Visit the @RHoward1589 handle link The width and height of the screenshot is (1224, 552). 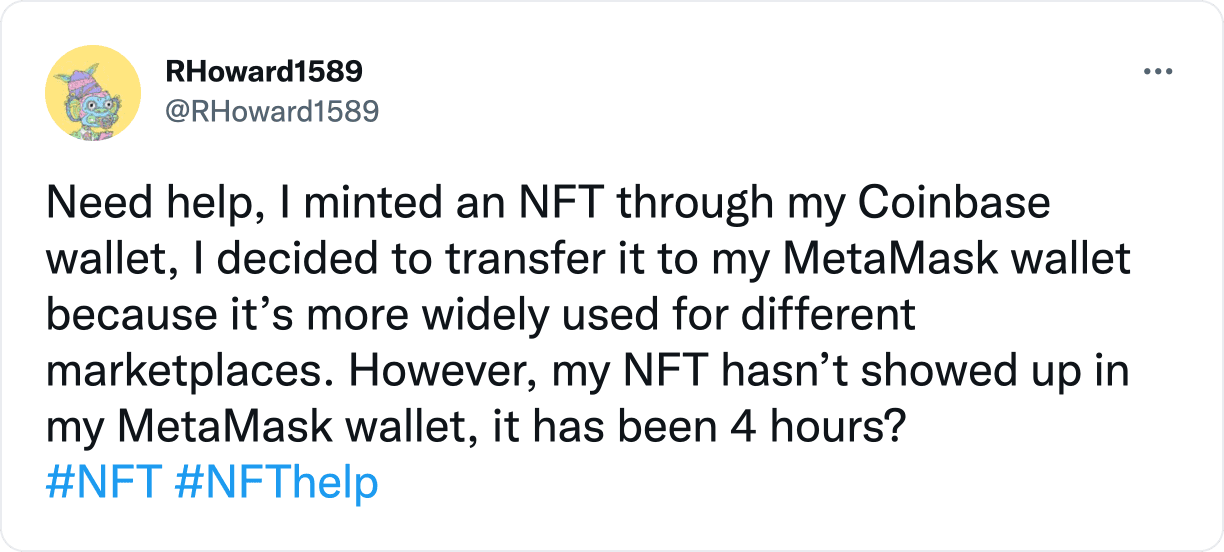pos(270,111)
